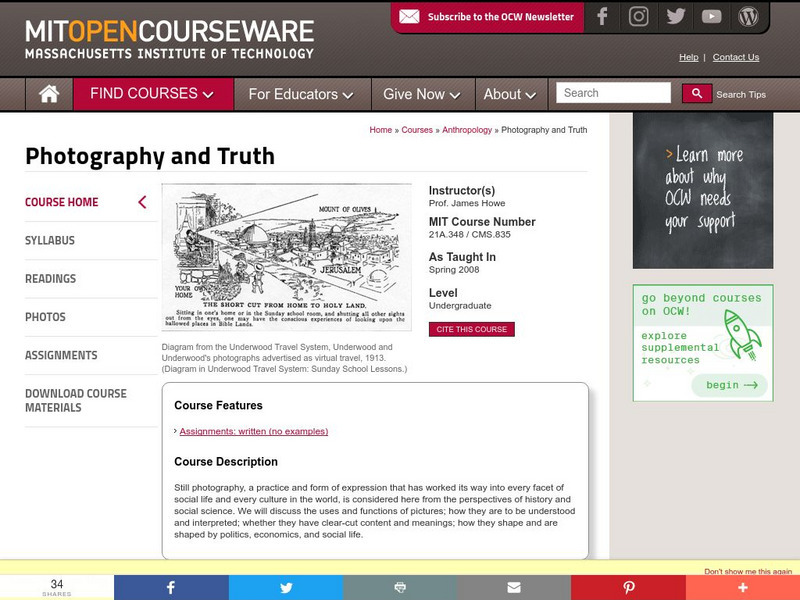Open the About dropdown menu
The image size is (800, 600).
509,93
